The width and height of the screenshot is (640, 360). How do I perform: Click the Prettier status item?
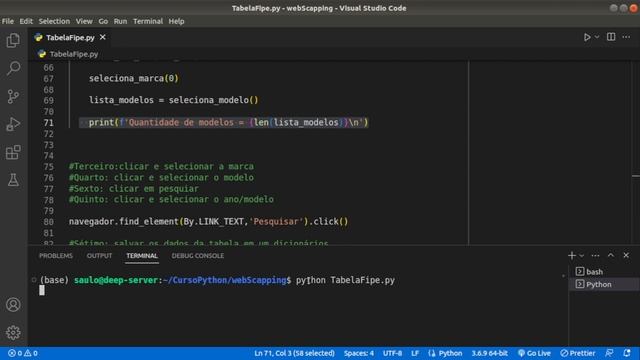[578, 353]
